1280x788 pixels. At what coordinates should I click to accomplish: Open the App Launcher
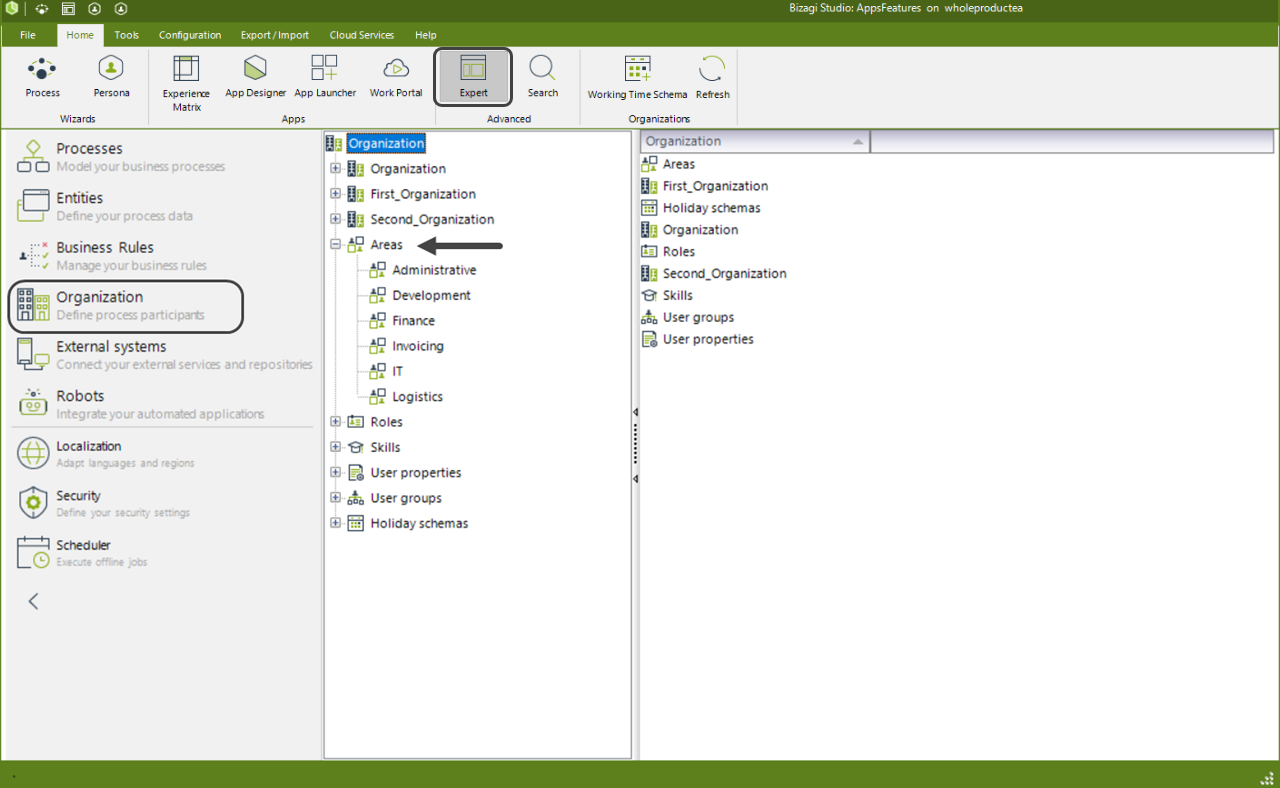[x=325, y=78]
